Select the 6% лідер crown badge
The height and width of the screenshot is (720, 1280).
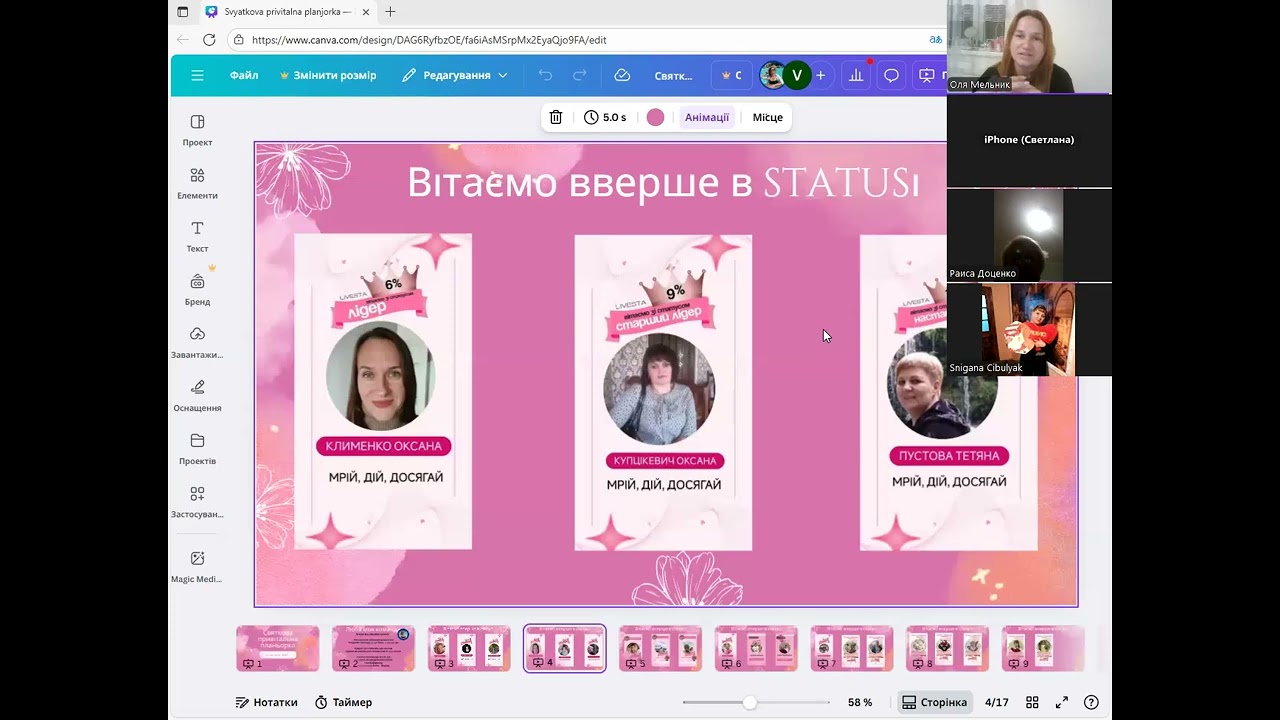point(380,296)
